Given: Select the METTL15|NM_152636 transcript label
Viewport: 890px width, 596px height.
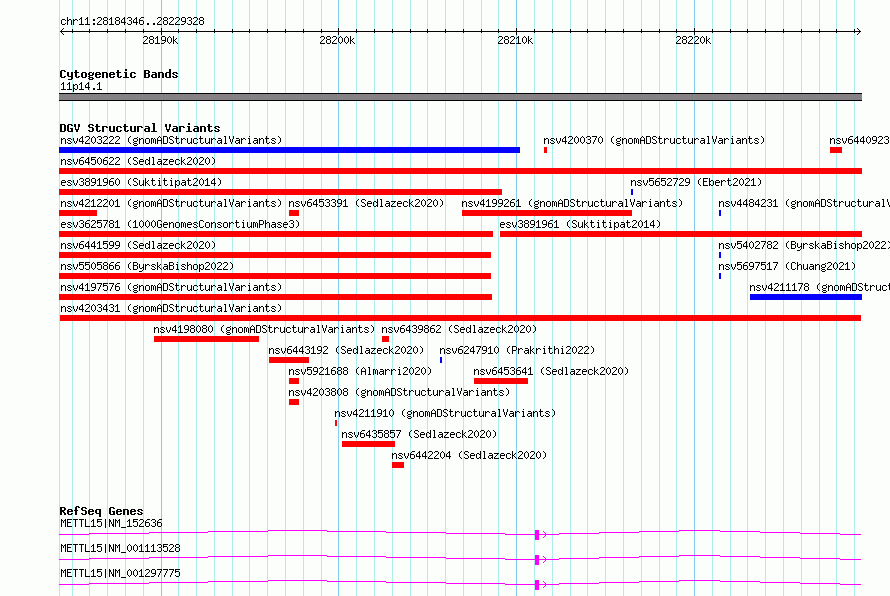Looking at the screenshot, I should (111, 523).
